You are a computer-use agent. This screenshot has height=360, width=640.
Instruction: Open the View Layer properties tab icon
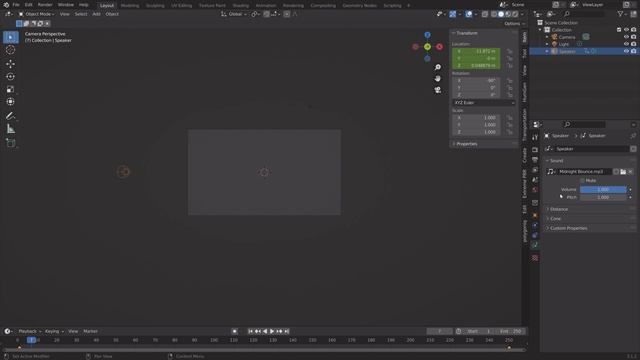(535, 170)
